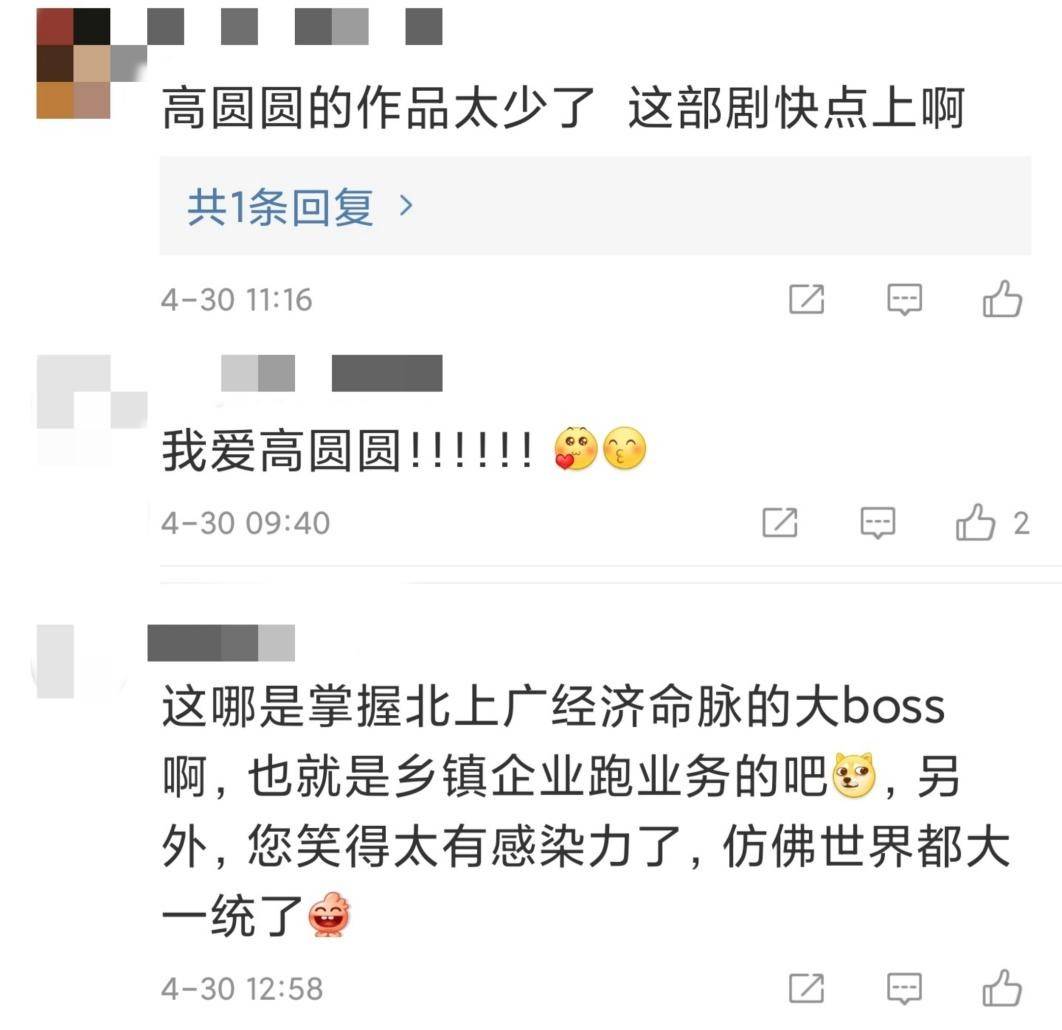Select the doge emoji in third comment
Viewport: 1062px width, 1030px height.
[855, 774]
